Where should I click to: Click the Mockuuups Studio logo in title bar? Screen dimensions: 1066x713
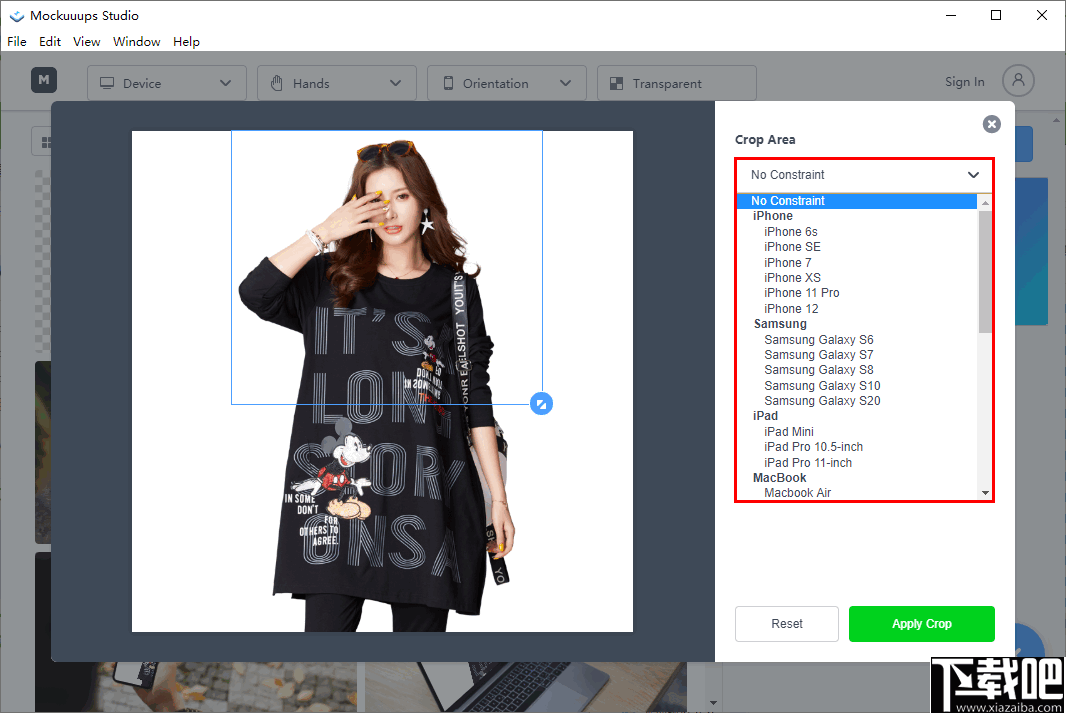tap(16, 15)
